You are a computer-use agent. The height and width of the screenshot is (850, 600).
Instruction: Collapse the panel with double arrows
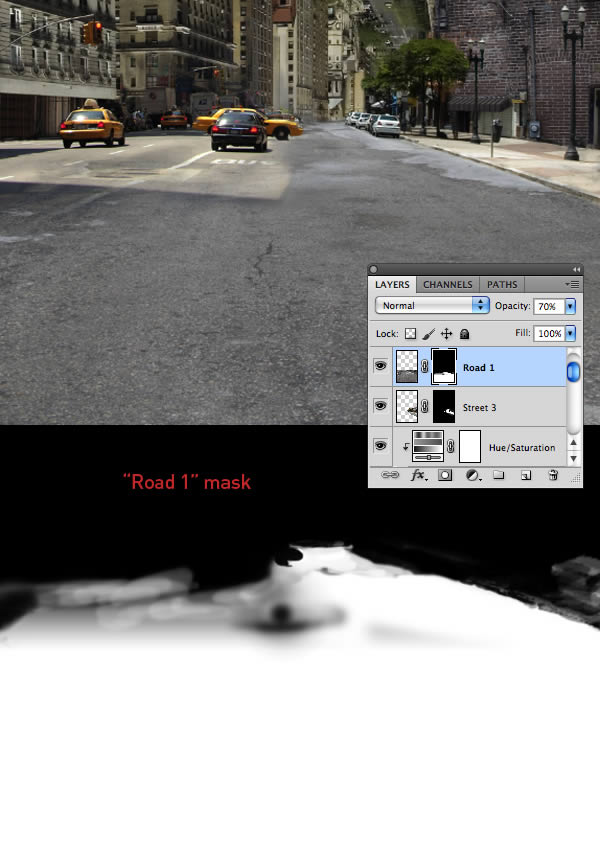point(576,269)
